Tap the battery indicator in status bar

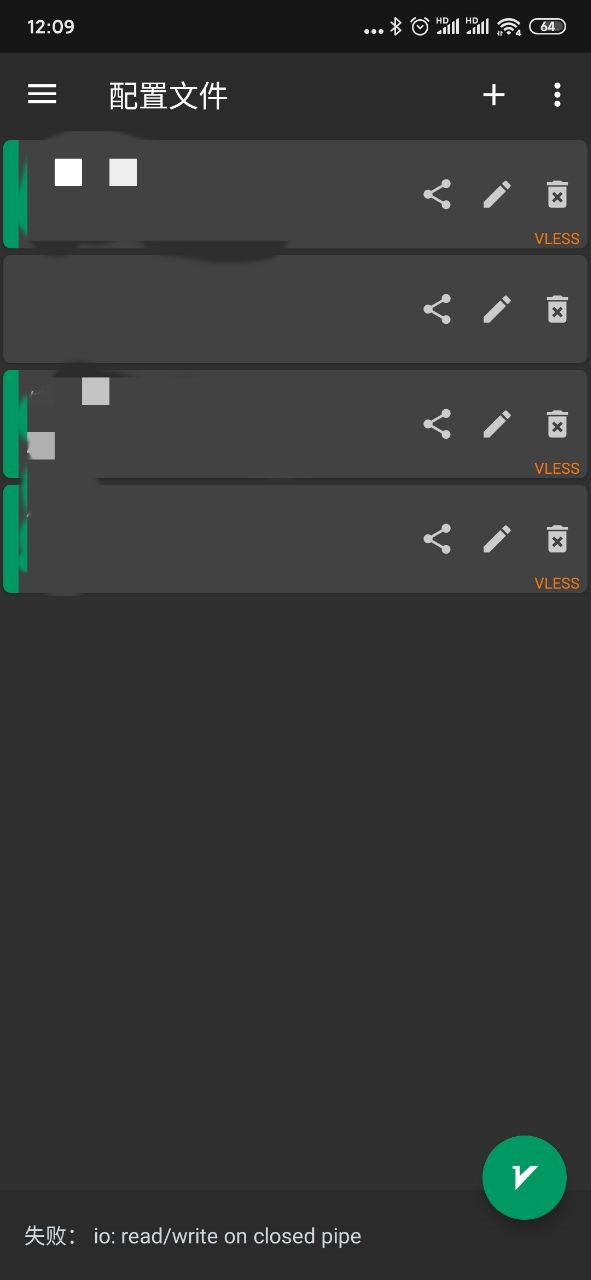coord(547,27)
